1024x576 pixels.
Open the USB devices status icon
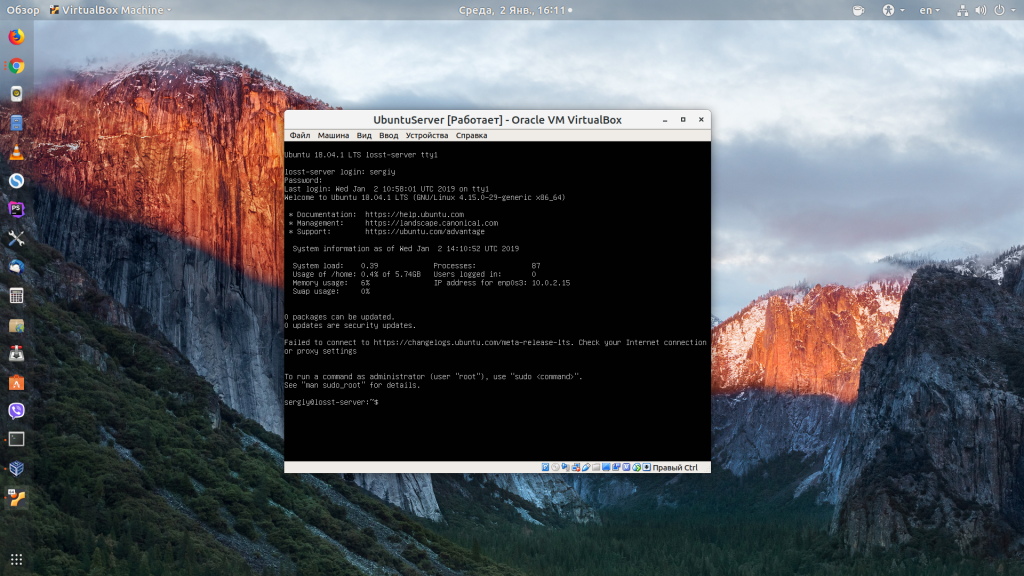587,466
